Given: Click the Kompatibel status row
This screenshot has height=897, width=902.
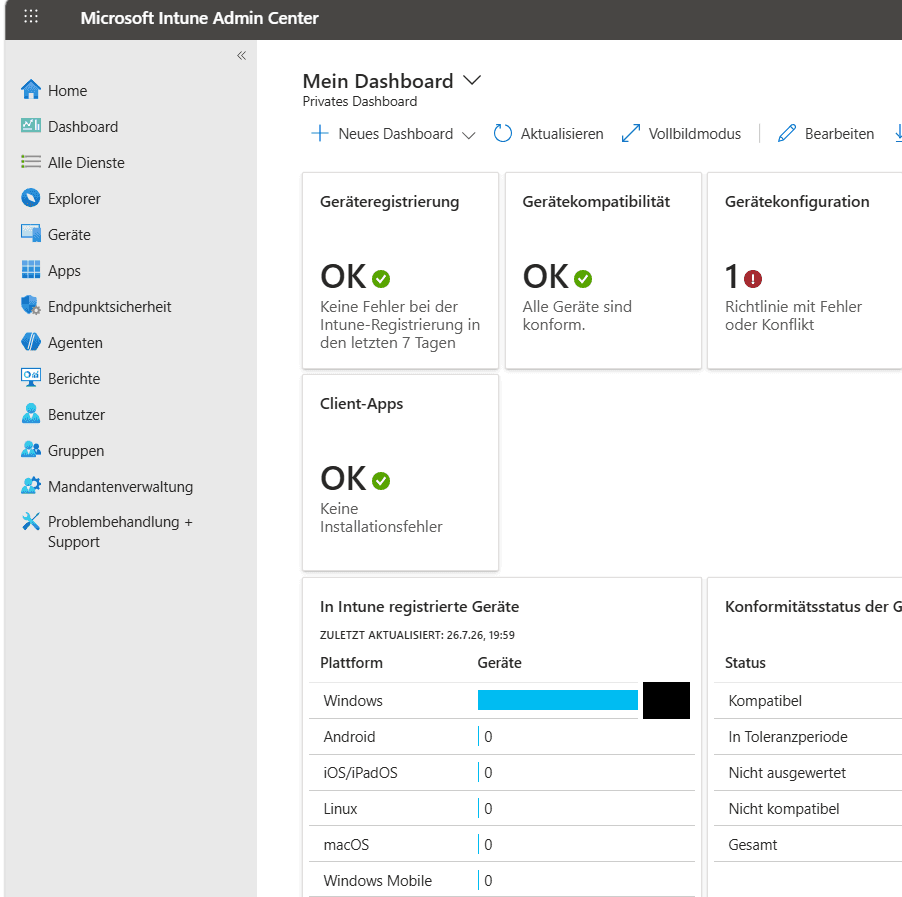Looking at the screenshot, I should click(808, 700).
